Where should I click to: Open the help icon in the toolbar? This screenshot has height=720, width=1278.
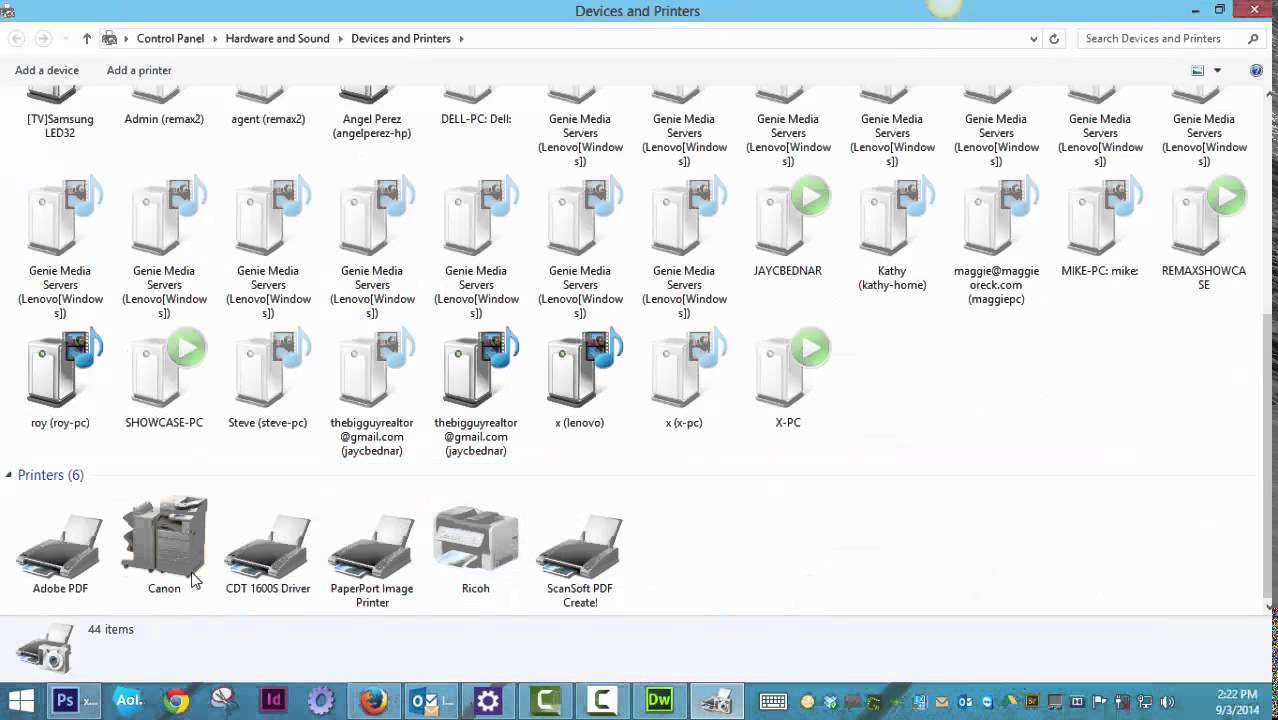(x=1257, y=70)
